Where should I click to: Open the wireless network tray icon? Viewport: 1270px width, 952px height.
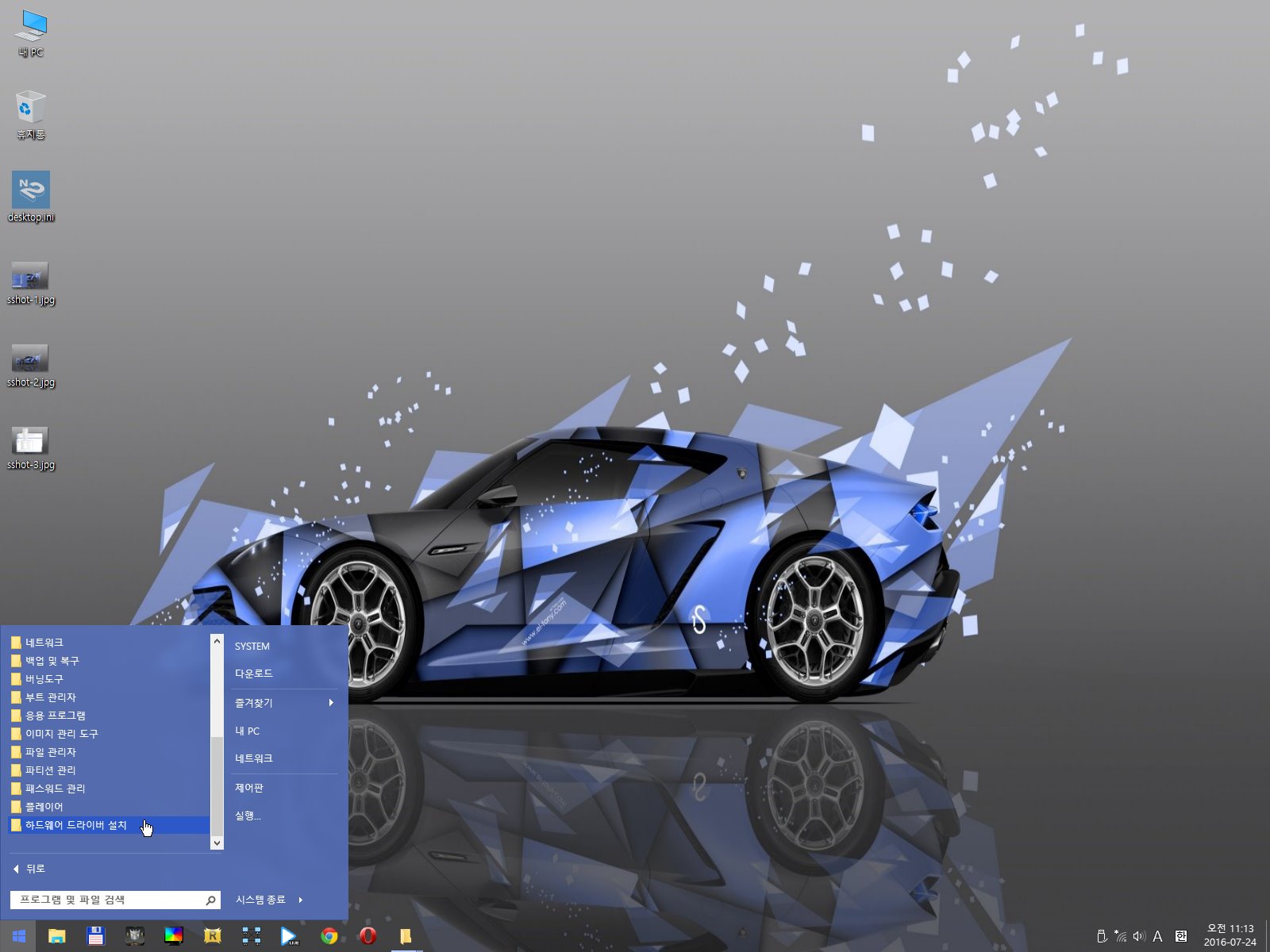pyautogui.click(x=1120, y=936)
